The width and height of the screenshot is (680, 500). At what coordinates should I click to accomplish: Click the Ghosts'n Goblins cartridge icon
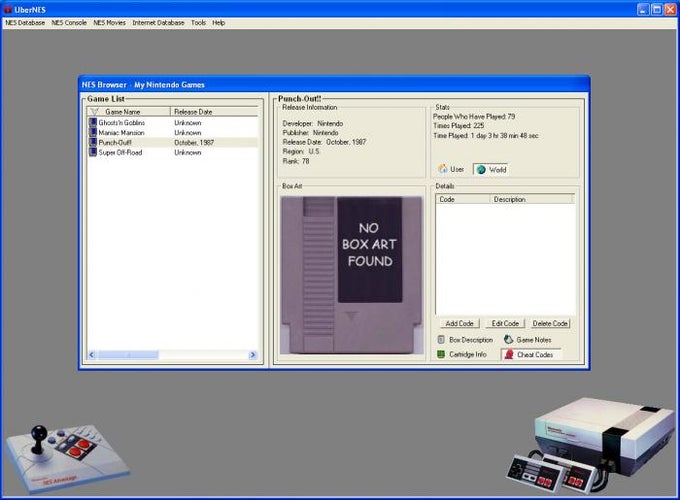pyautogui.click(x=93, y=122)
